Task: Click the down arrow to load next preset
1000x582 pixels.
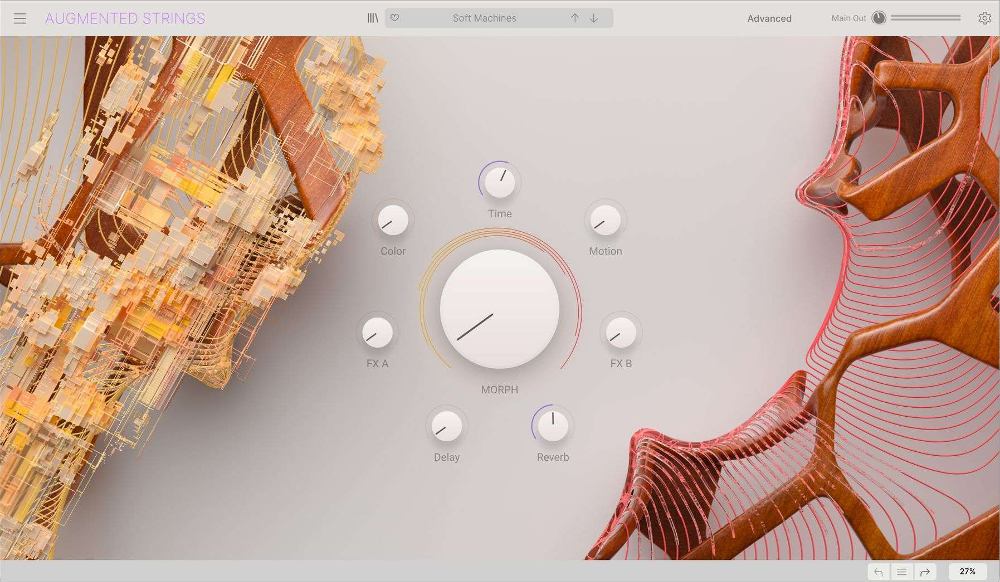Action: click(592, 17)
